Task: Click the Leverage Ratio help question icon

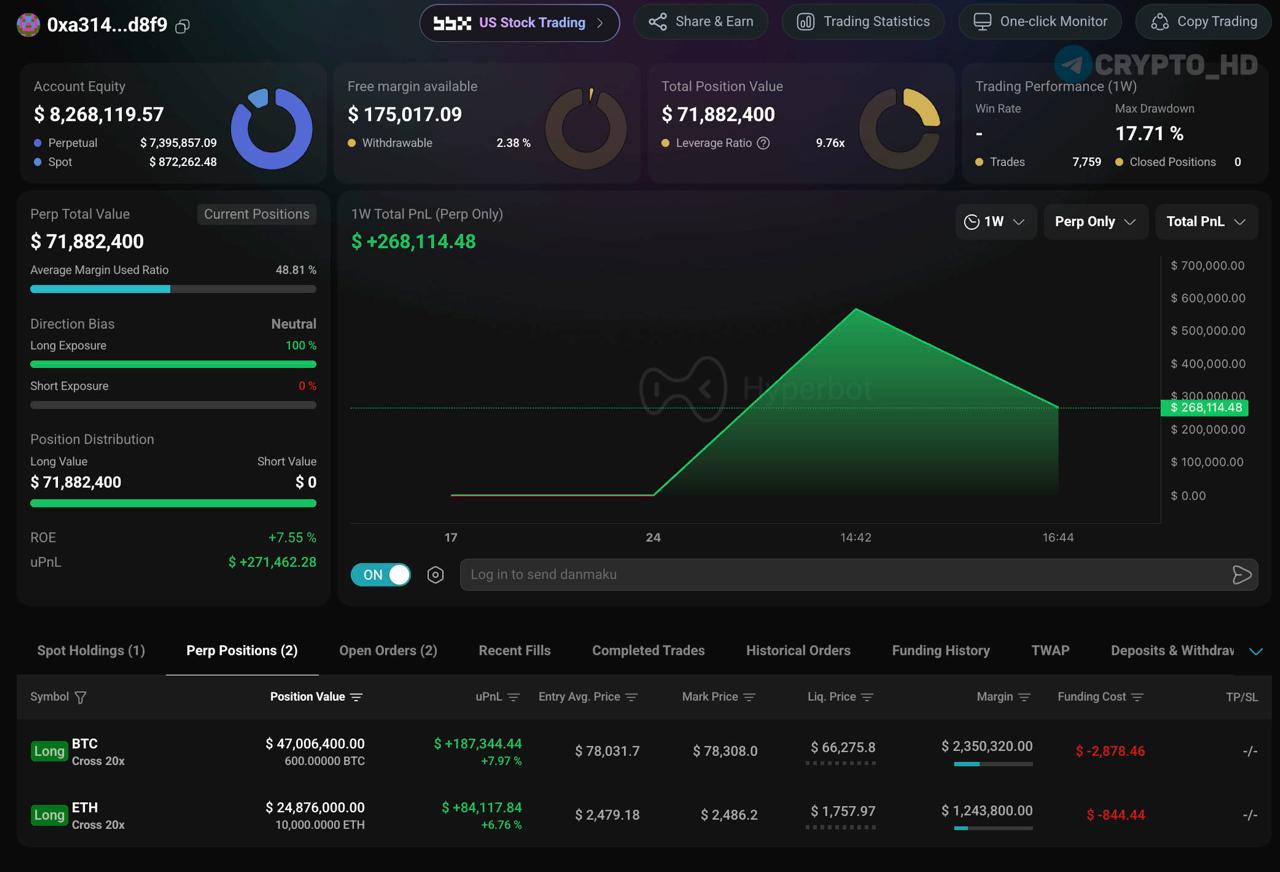Action: coord(763,143)
